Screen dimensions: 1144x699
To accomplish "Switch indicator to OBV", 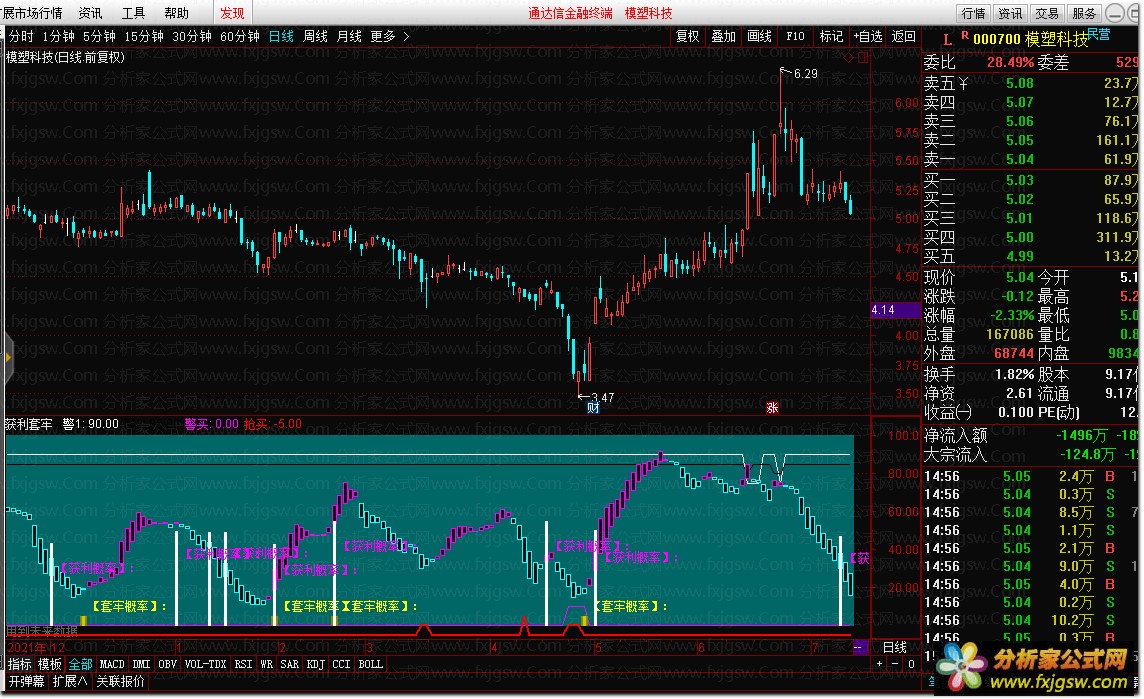I will point(168,664).
